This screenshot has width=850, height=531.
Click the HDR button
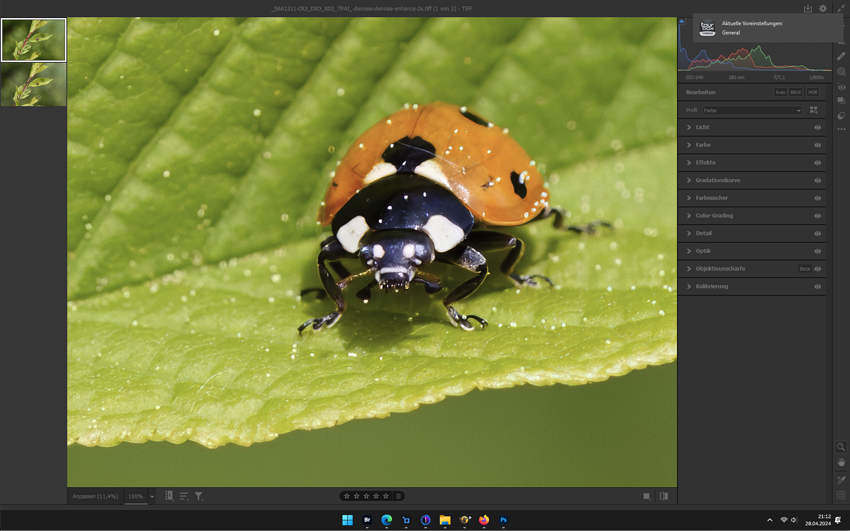[x=812, y=92]
